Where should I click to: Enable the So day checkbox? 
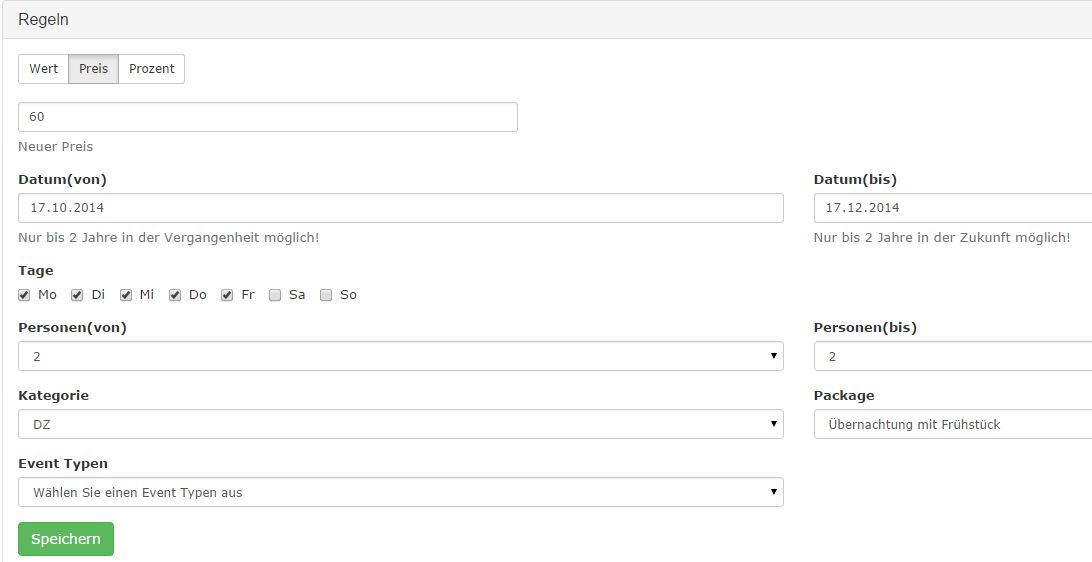[x=326, y=295]
